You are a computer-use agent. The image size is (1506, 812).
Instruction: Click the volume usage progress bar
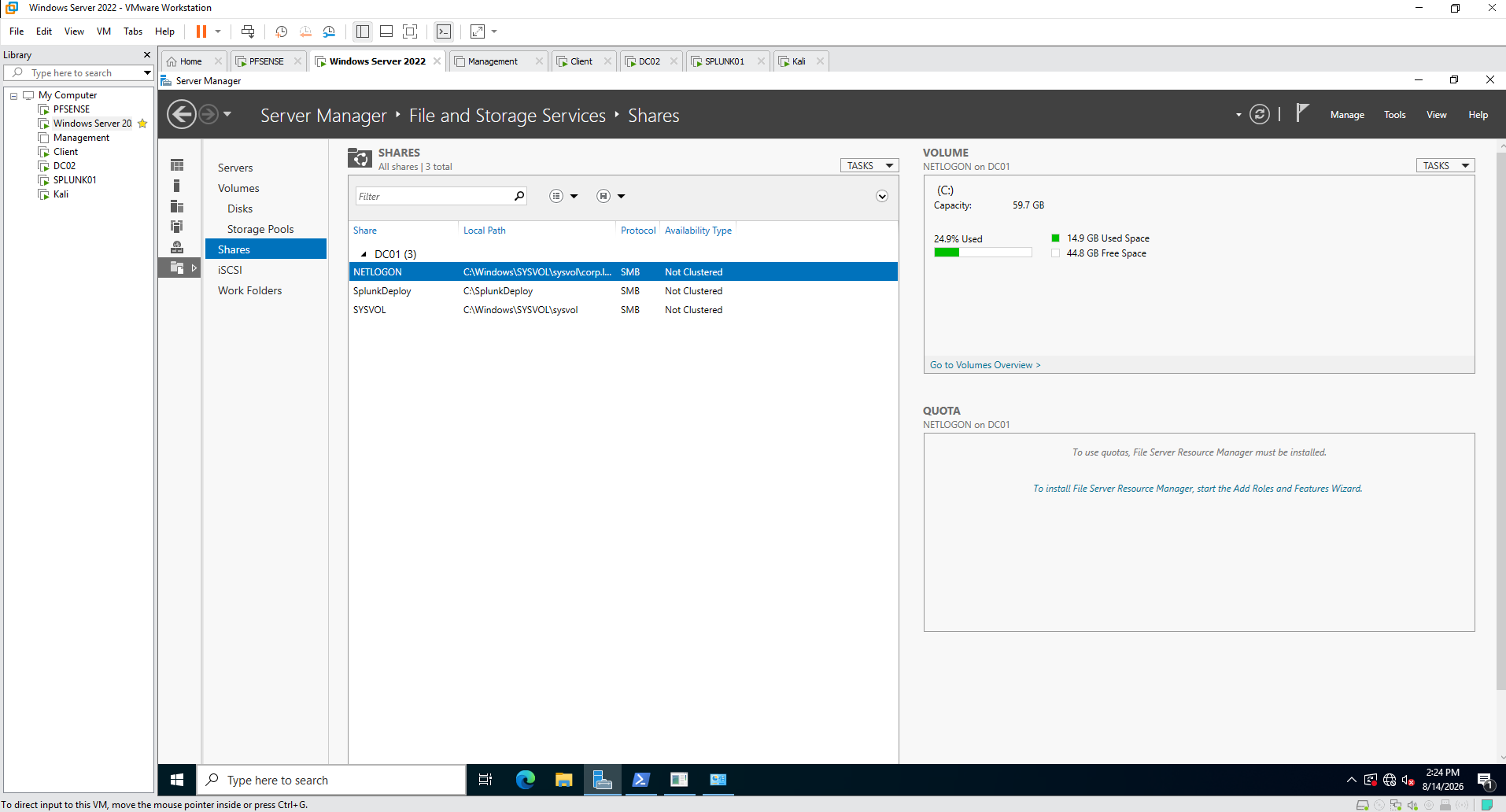pyautogui.click(x=983, y=253)
